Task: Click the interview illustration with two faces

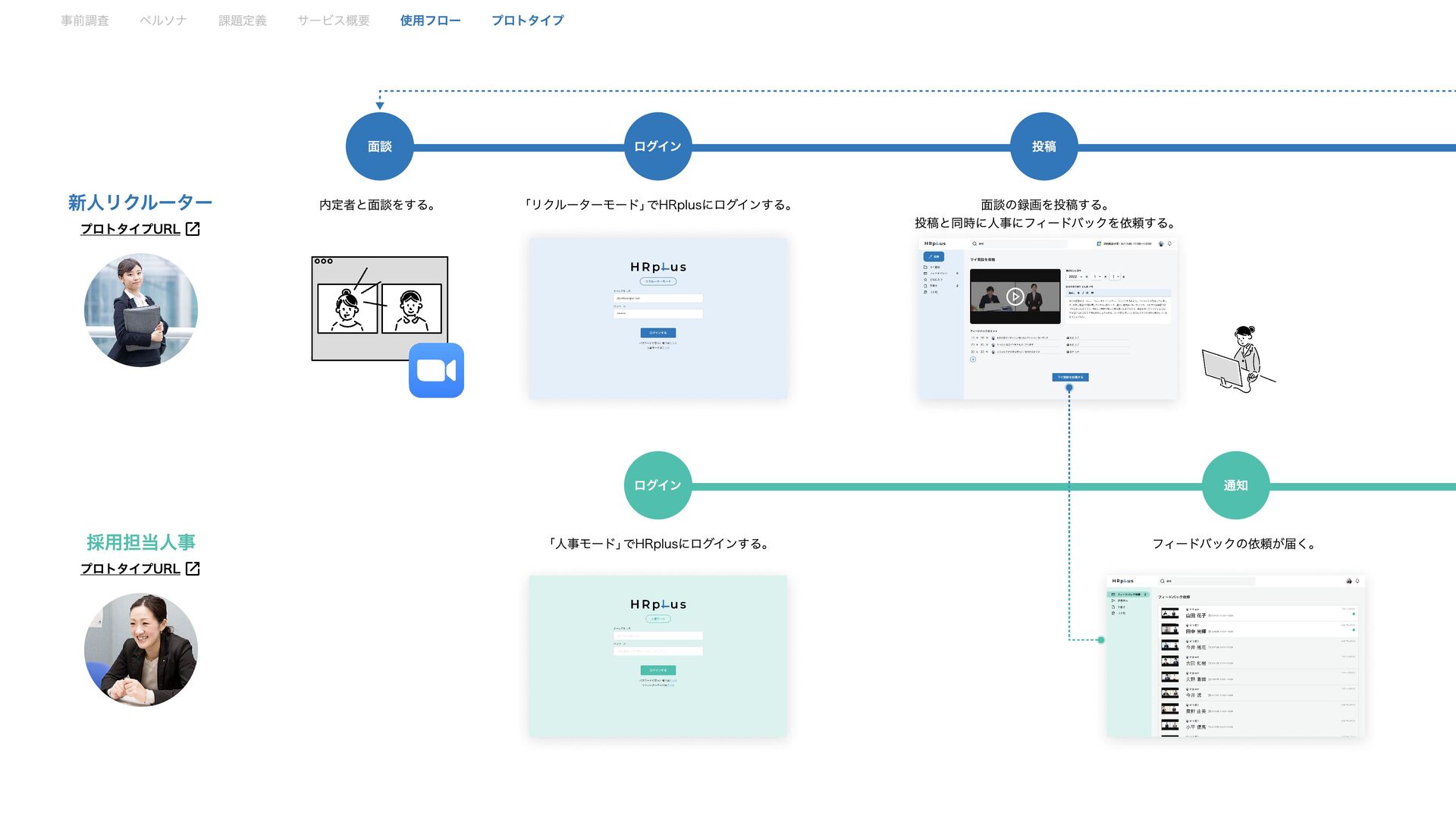Action: tap(380, 309)
